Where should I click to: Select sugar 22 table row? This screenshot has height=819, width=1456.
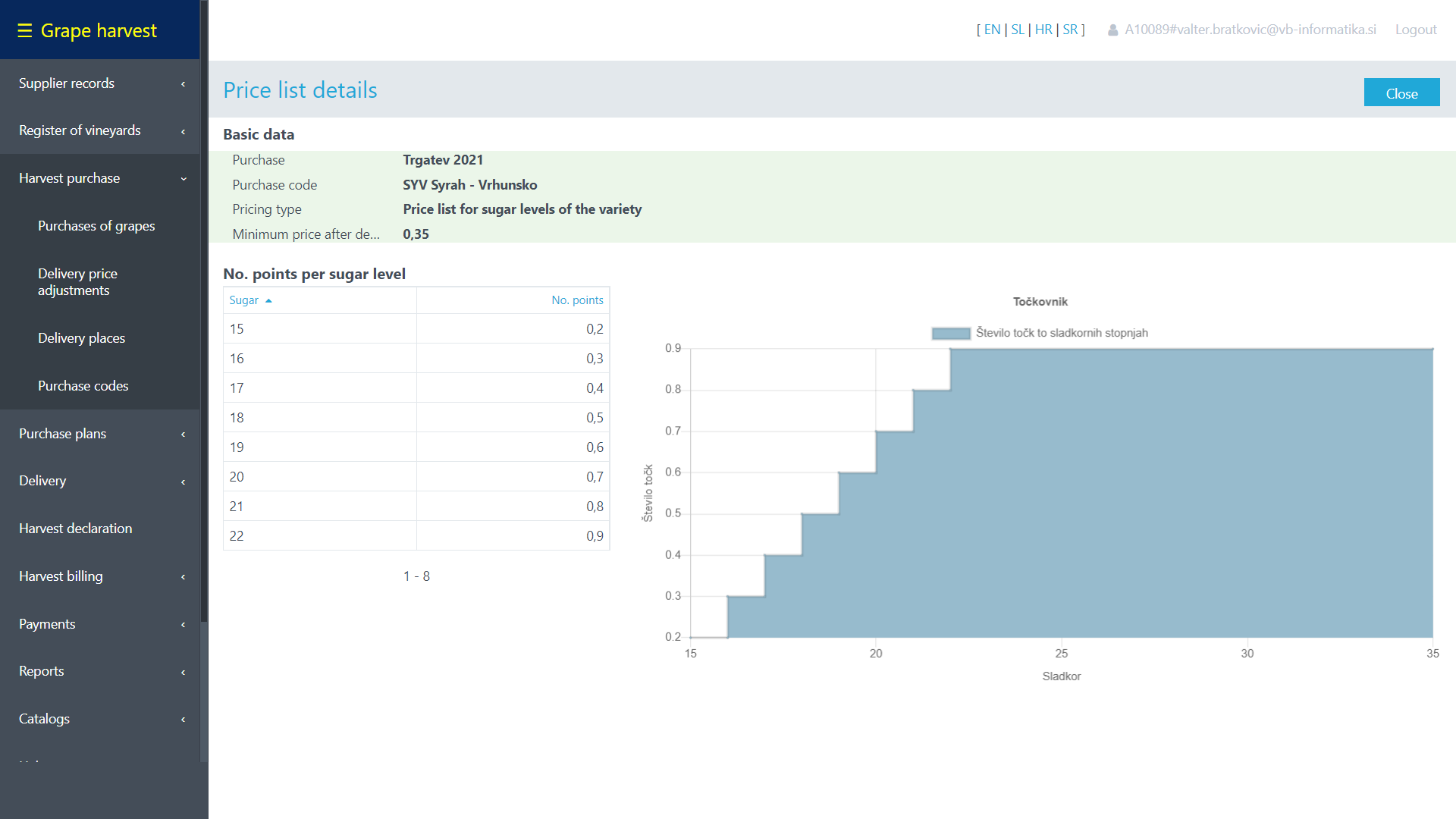[x=416, y=536]
